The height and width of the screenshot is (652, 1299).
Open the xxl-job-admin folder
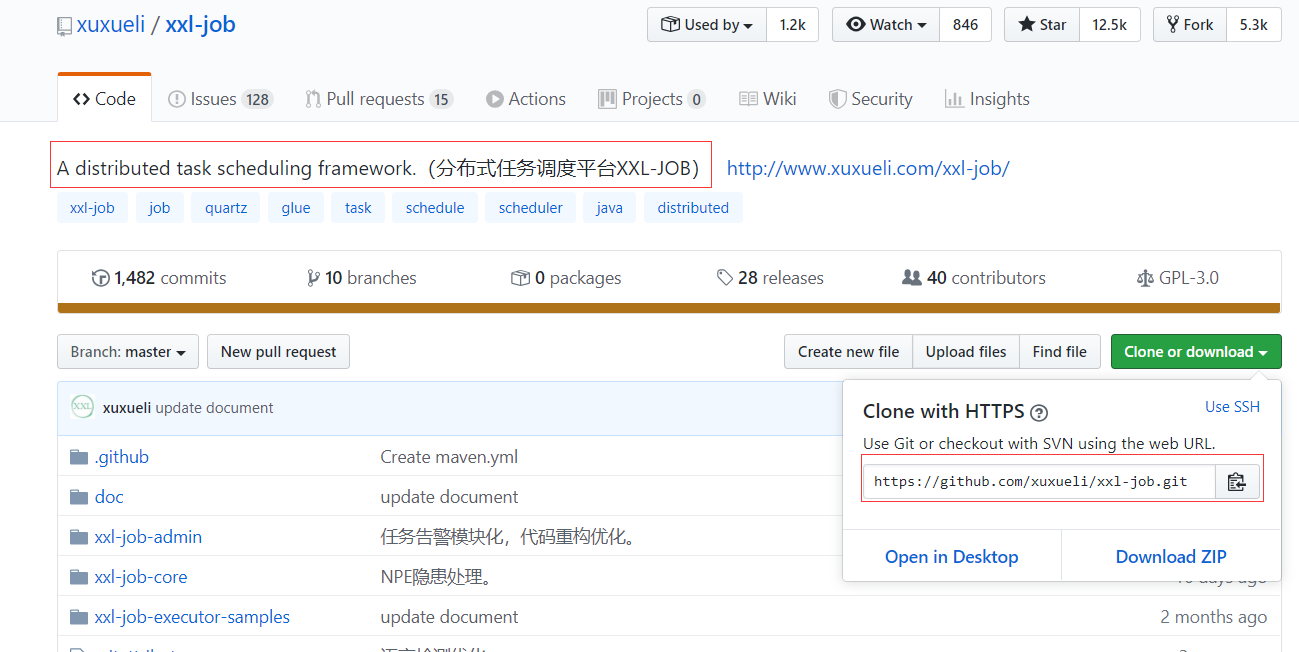pos(148,537)
